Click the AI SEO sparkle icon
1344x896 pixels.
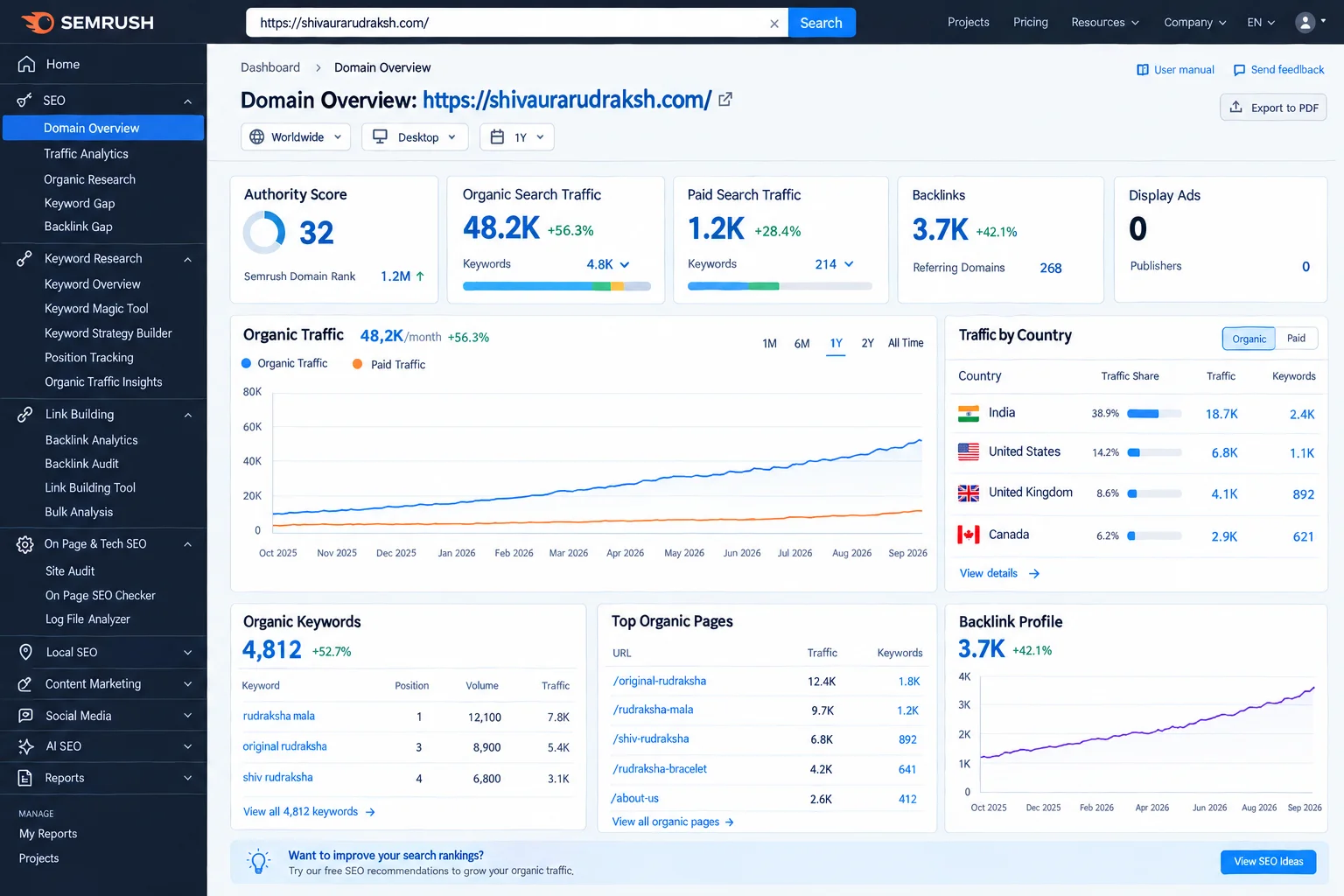coord(26,746)
